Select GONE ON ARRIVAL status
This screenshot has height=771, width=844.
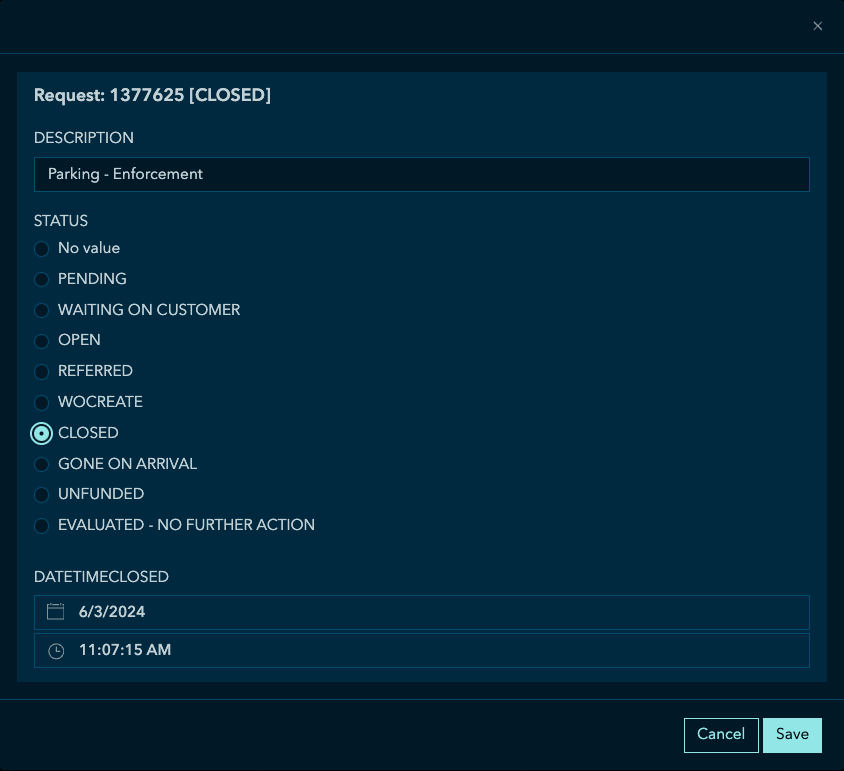coord(41,464)
